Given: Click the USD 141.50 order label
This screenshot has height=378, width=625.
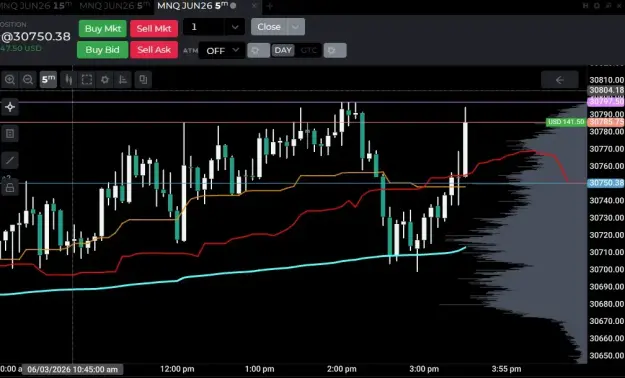Looking at the screenshot, I should (566, 122).
